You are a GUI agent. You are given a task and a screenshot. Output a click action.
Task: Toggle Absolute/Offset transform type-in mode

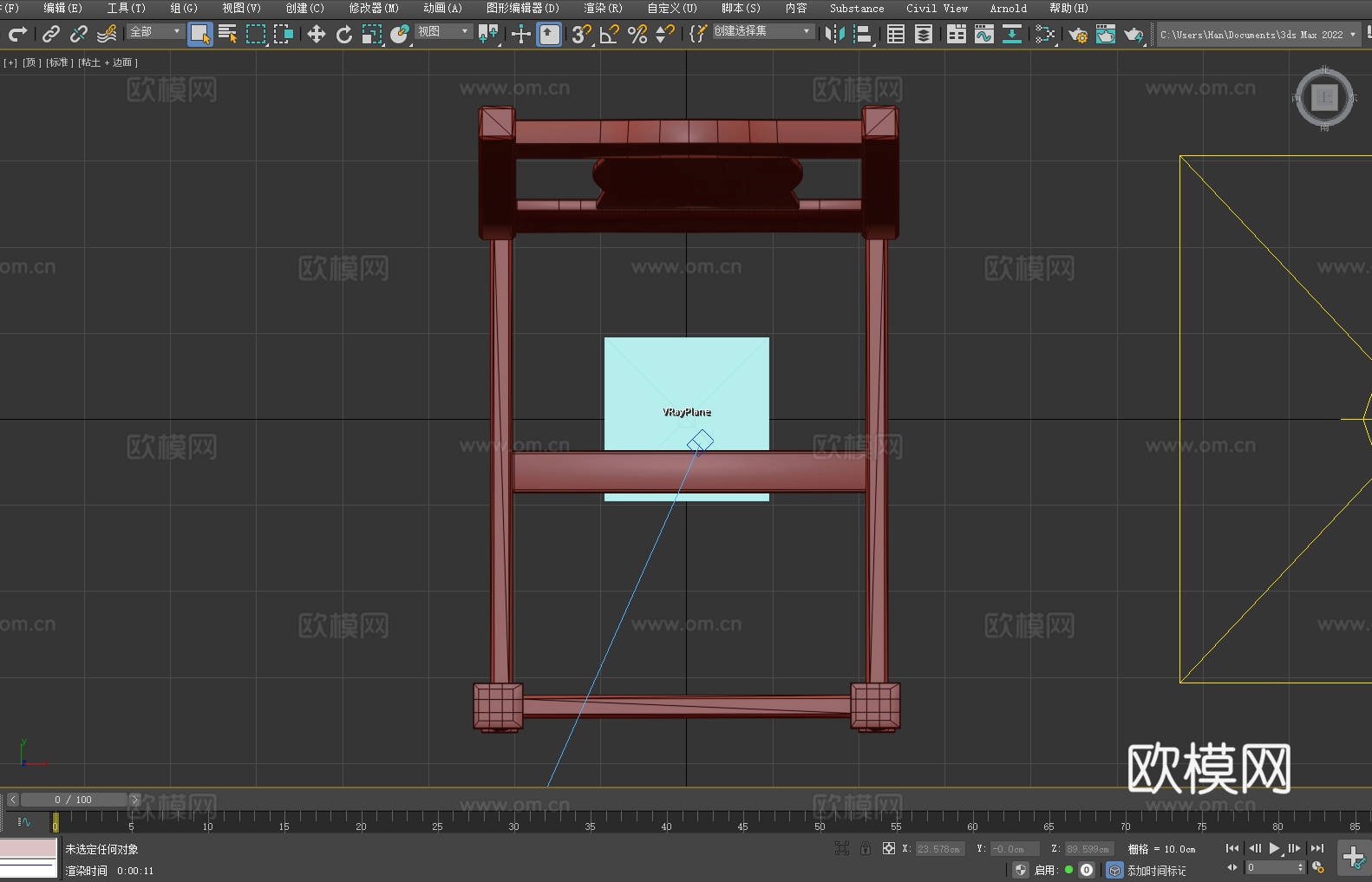click(889, 848)
